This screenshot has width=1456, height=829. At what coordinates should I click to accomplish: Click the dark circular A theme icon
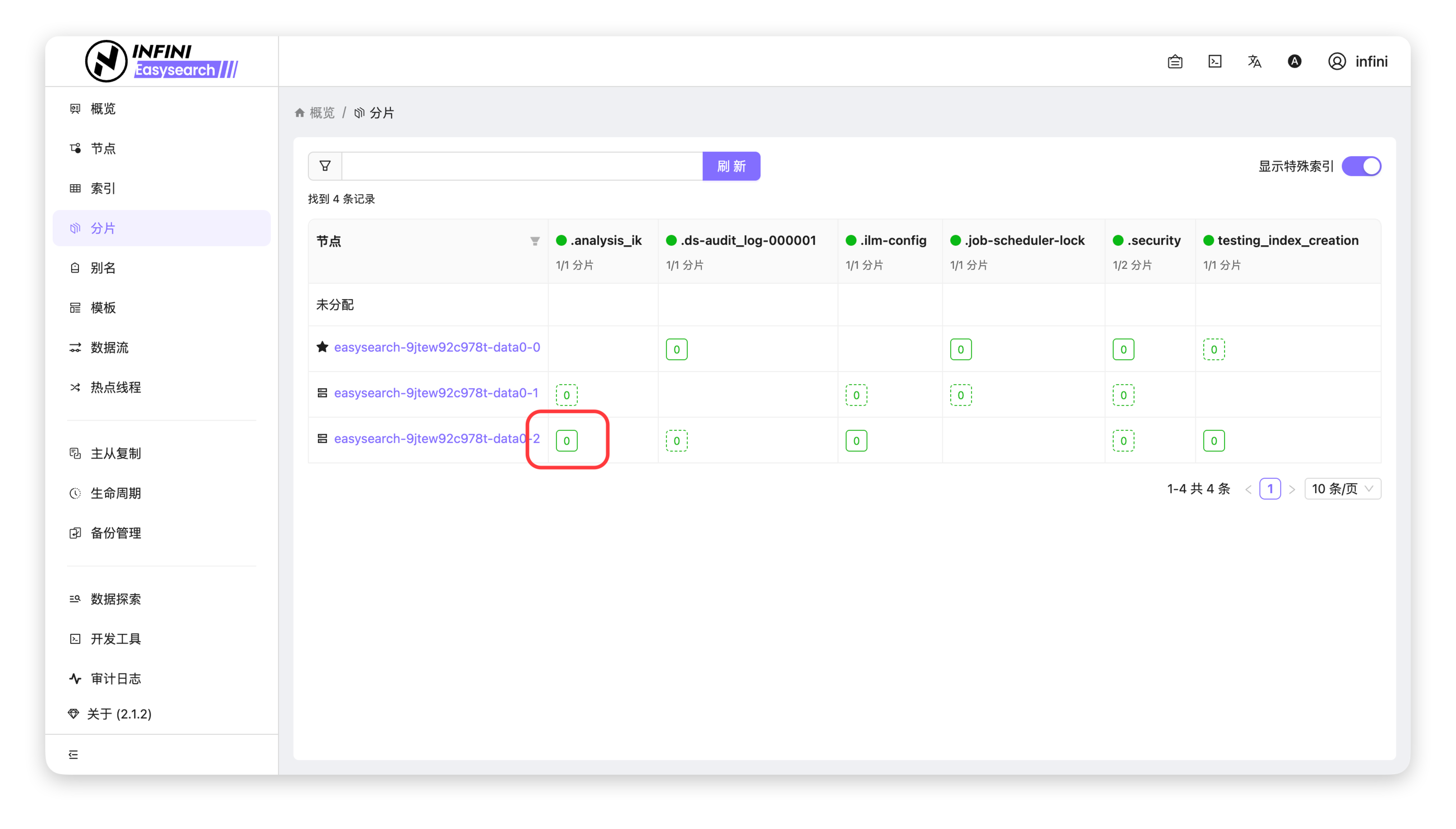pos(1294,62)
